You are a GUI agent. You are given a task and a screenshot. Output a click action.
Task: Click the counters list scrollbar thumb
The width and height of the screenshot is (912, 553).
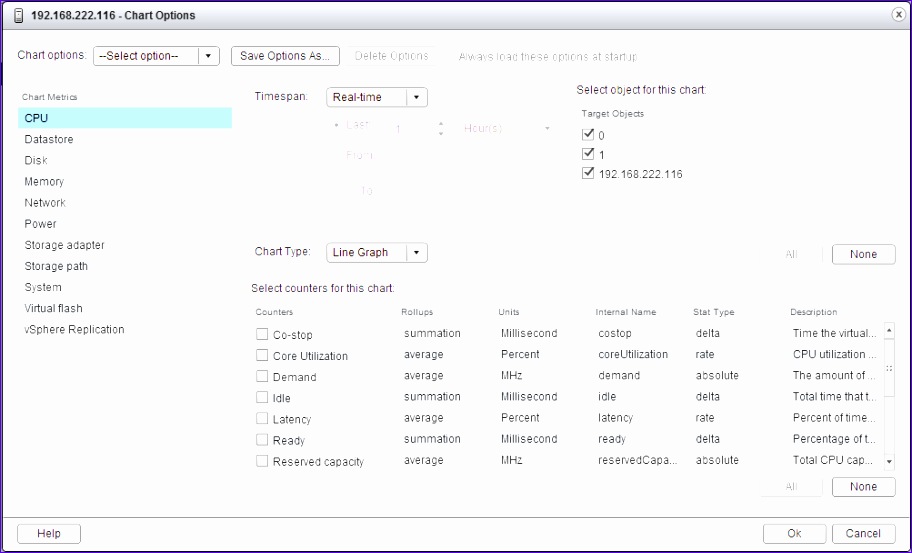[x=889, y=368]
